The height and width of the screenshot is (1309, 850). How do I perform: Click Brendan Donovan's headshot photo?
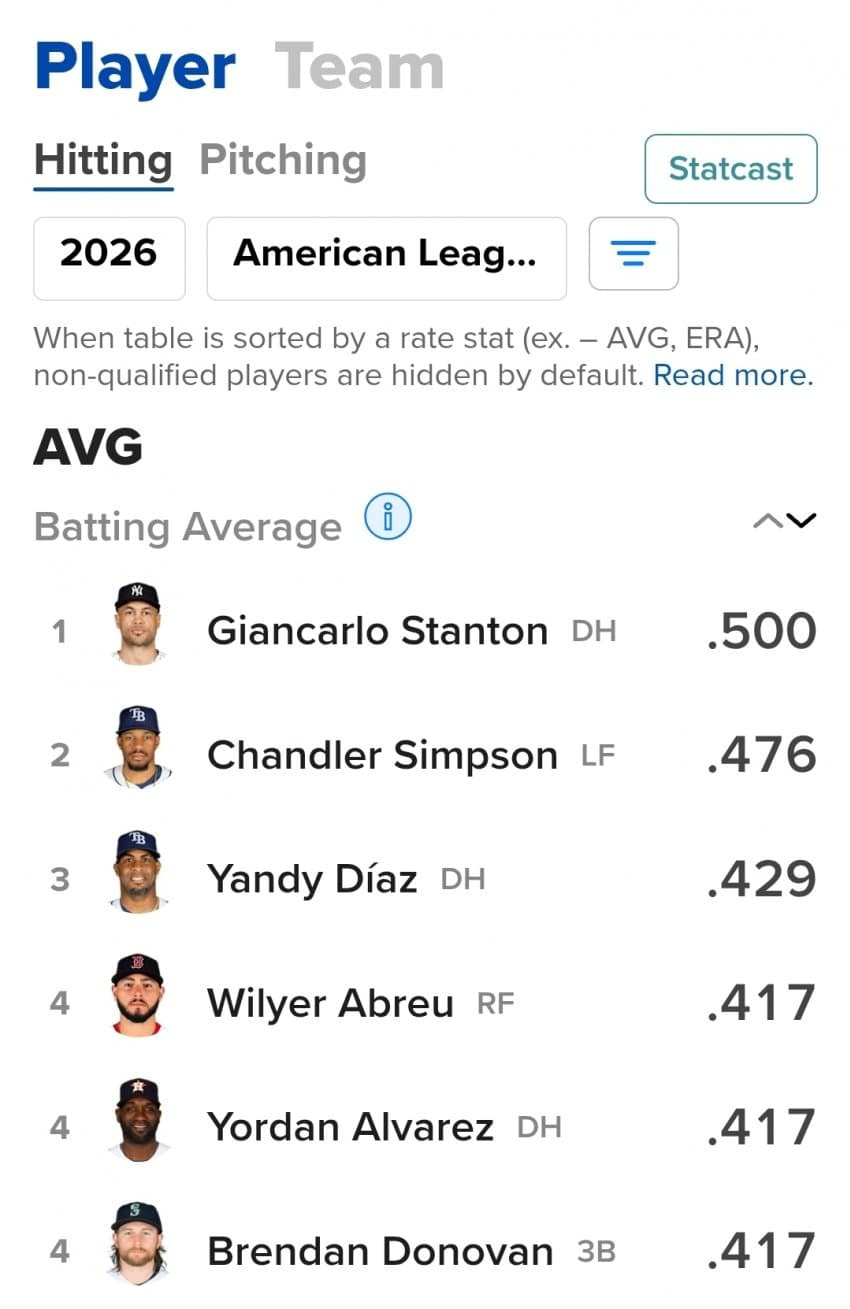coord(137,1244)
